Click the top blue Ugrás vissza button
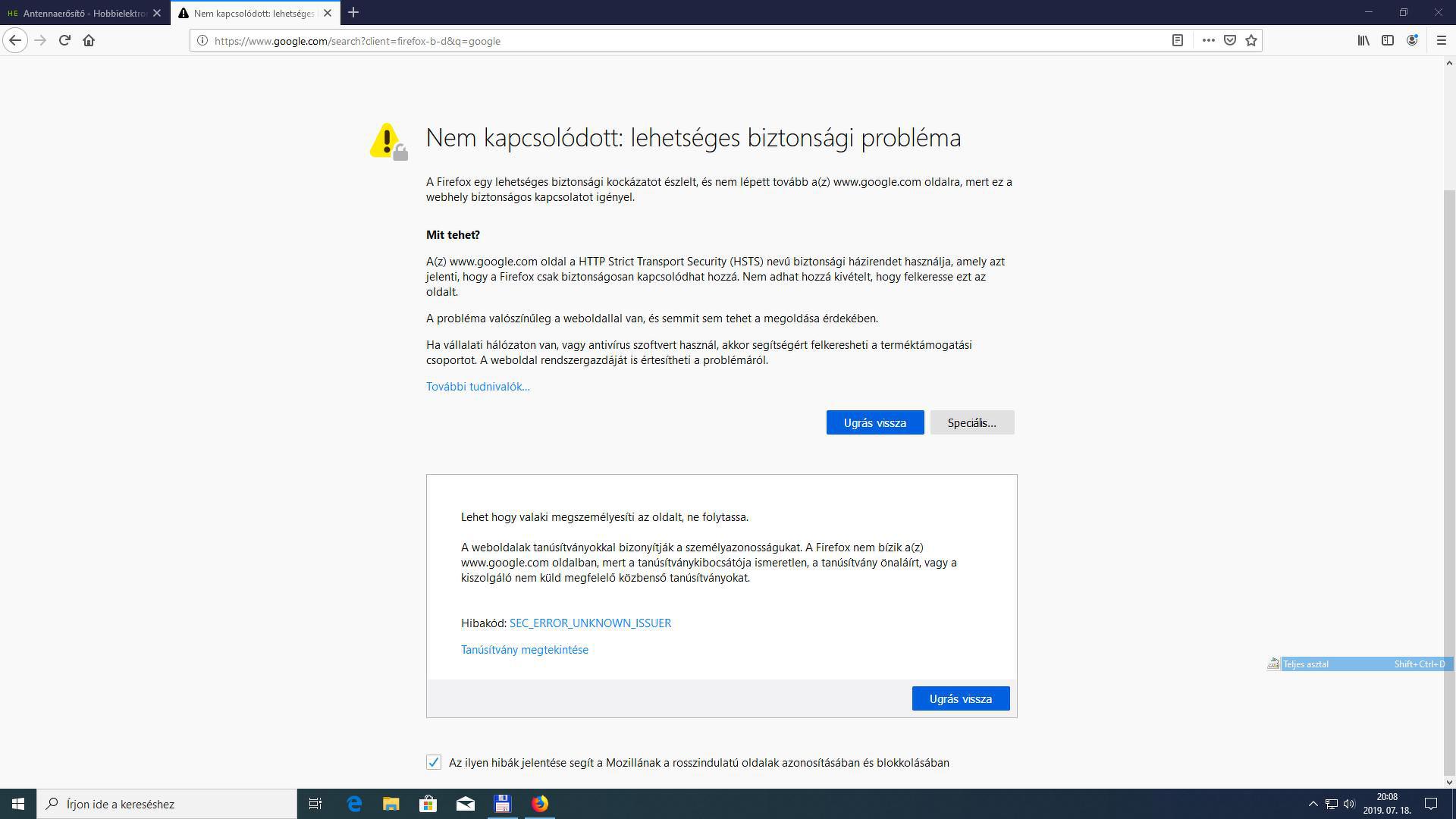Viewport: 1456px width, 819px height. pyautogui.click(x=874, y=422)
